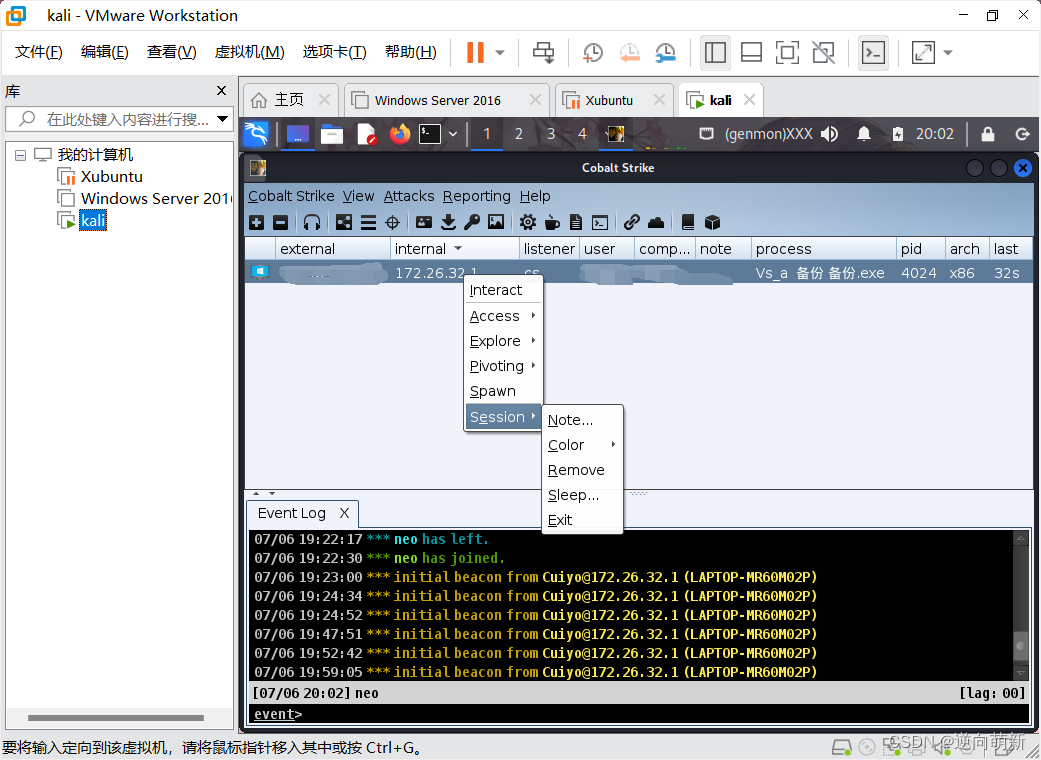Open the listeners headphones icon
The width and height of the screenshot is (1041, 760).
[x=311, y=222]
